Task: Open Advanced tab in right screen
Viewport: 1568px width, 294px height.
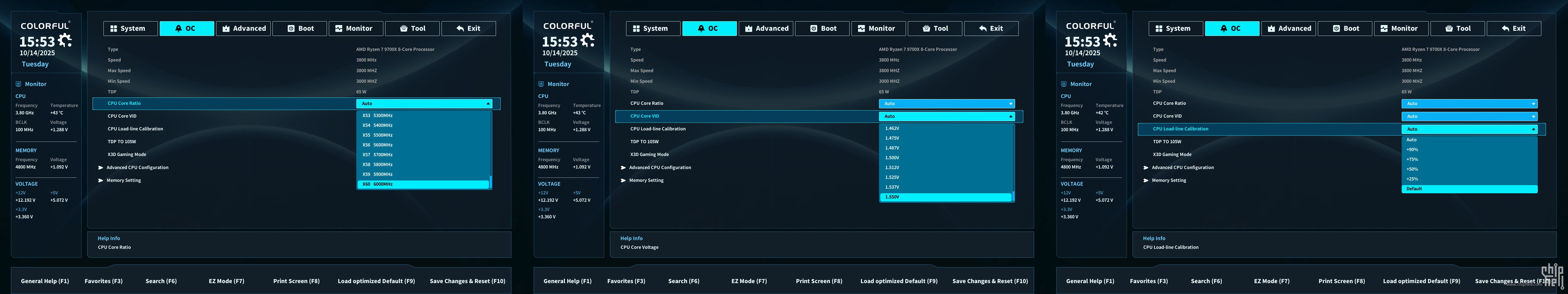Action: 1289,29
